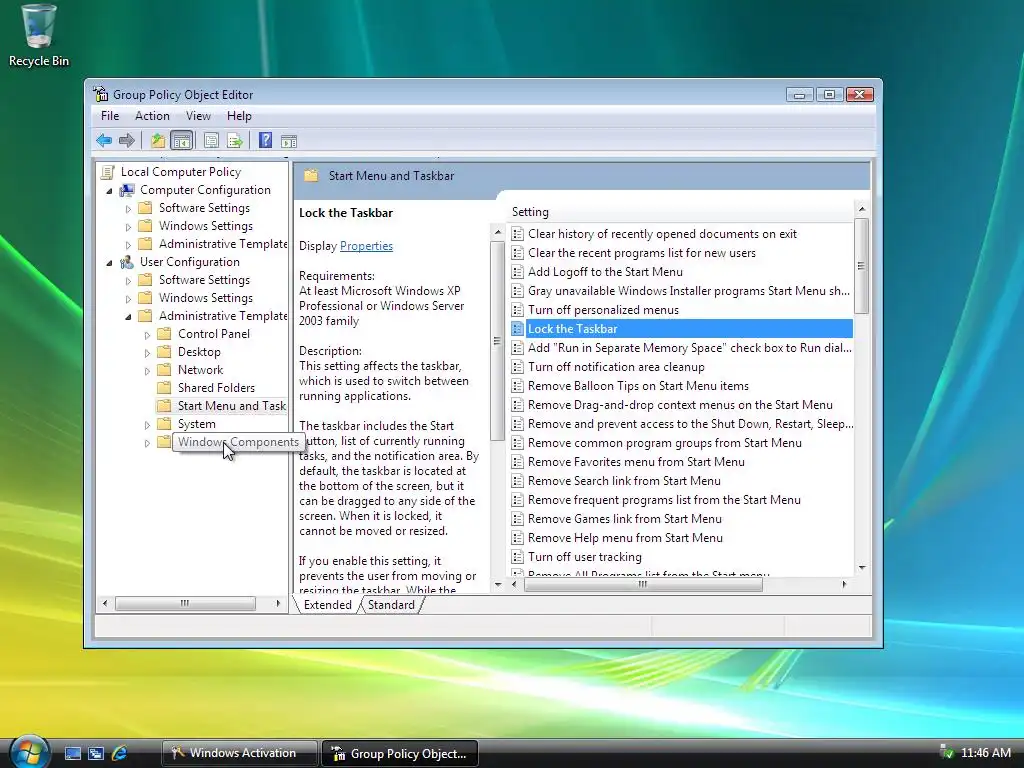Launch Internet Explorer from quick launch
This screenshot has width=1024, height=768.
tap(120, 754)
